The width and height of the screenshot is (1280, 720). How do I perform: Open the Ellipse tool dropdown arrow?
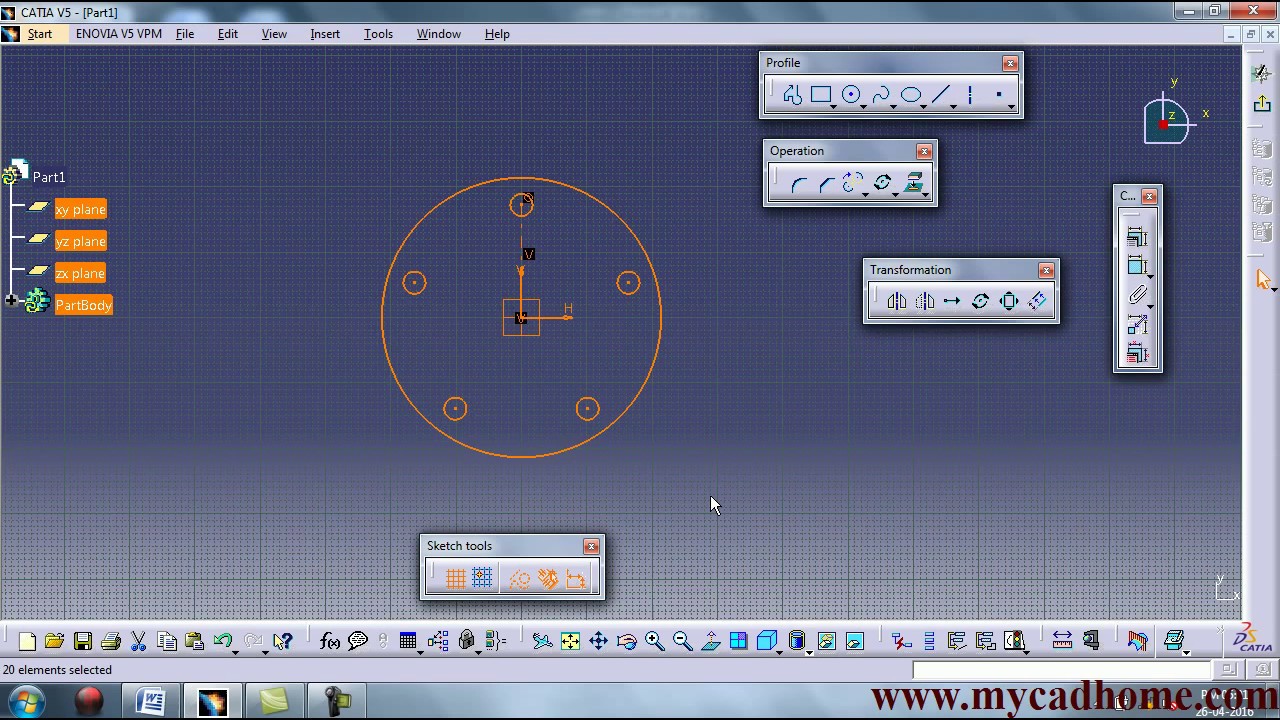point(923,106)
